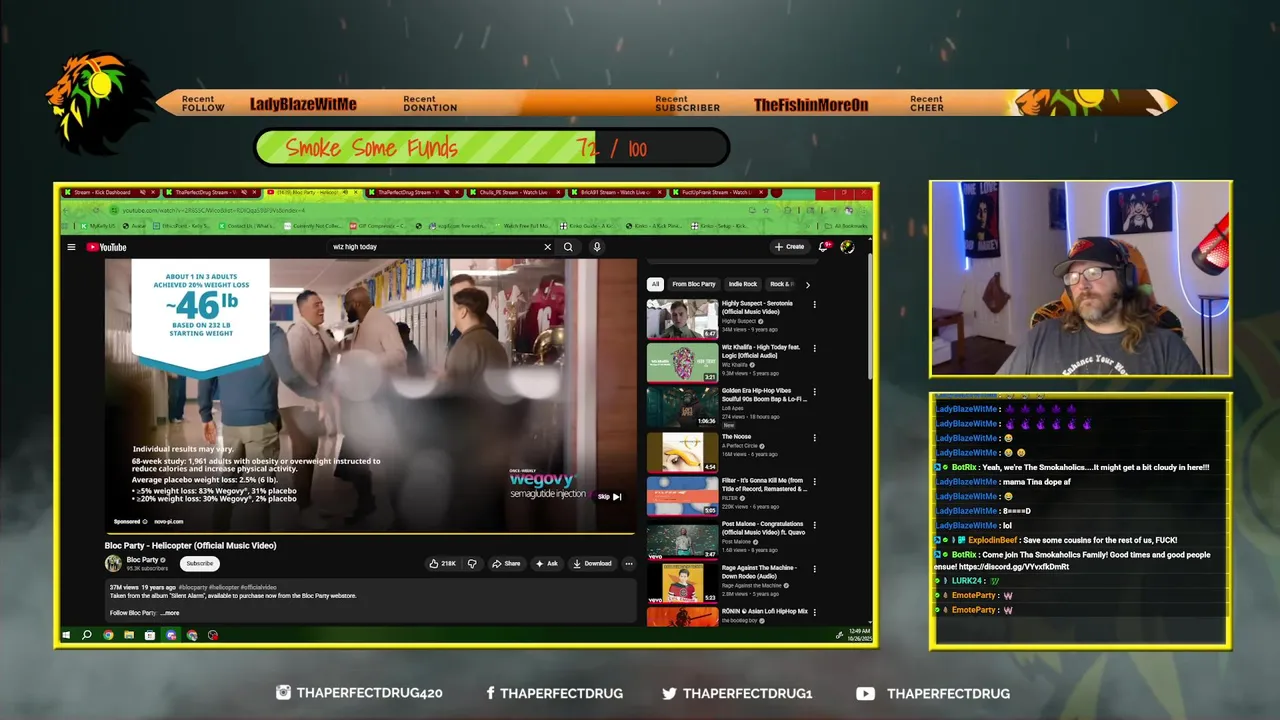Open the Wiz Khalifa - High Today thumbnail
The width and height of the screenshot is (1280, 720).
coord(682,363)
